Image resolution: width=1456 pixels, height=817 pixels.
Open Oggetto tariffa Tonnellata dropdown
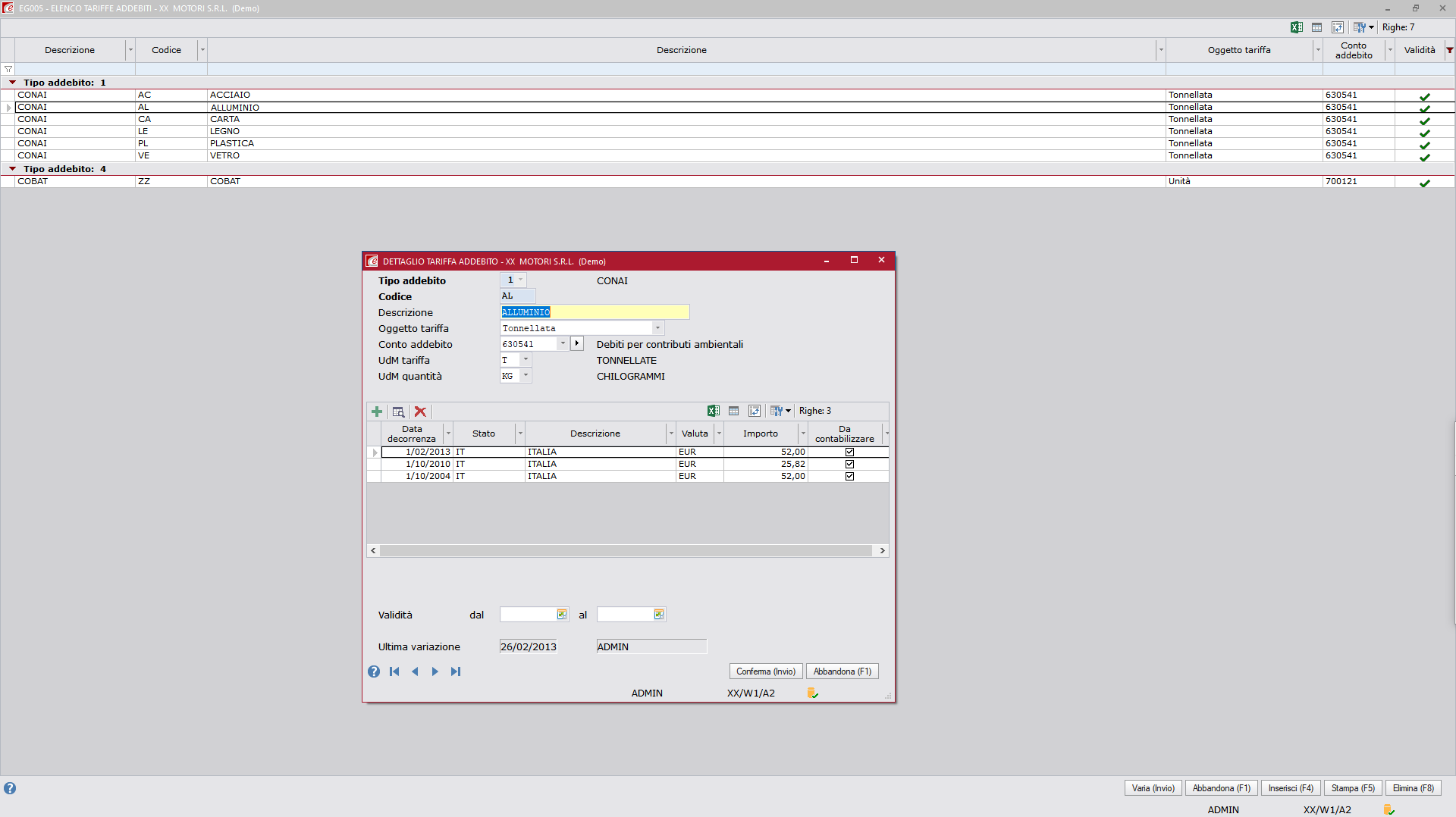657,328
